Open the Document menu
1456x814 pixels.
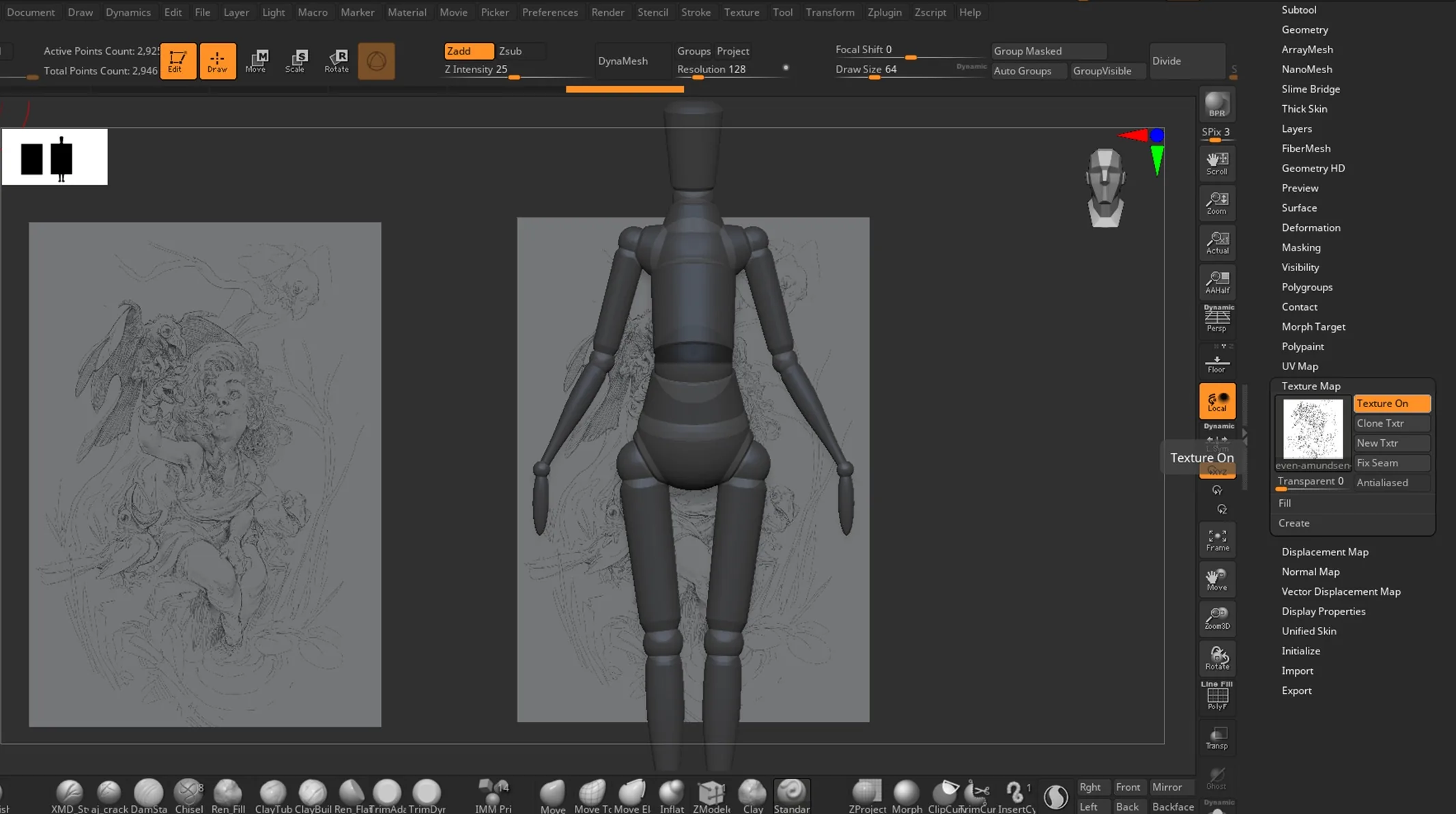click(31, 12)
